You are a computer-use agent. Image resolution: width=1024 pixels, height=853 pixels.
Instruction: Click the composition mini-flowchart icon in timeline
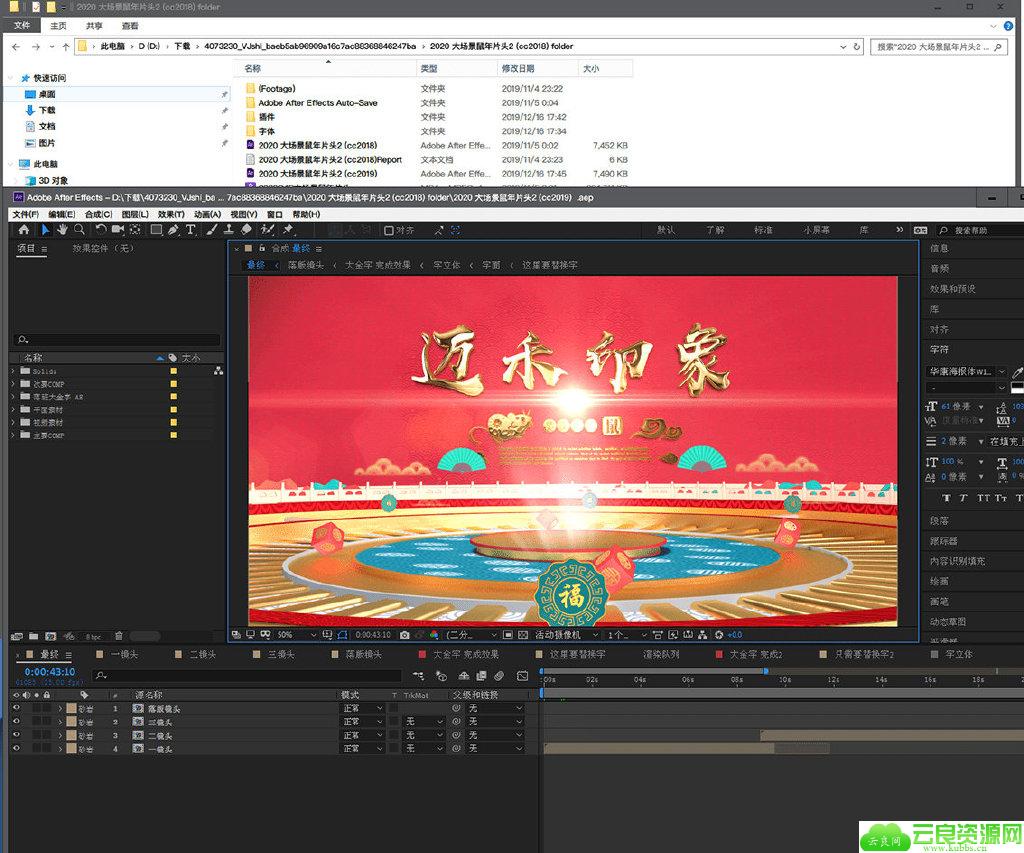pos(419,676)
